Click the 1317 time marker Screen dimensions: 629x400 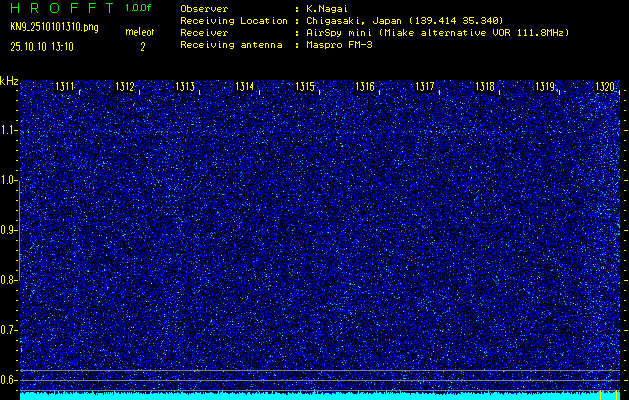coord(425,88)
